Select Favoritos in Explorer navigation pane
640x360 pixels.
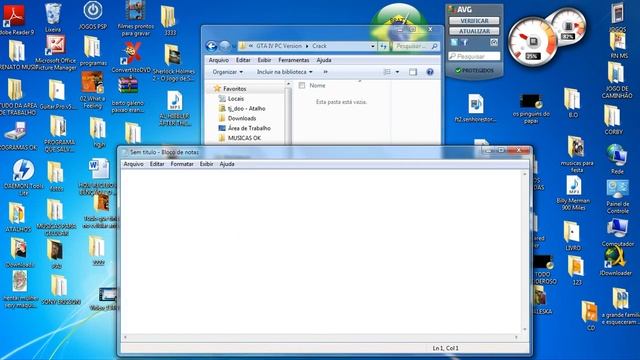click(x=234, y=89)
